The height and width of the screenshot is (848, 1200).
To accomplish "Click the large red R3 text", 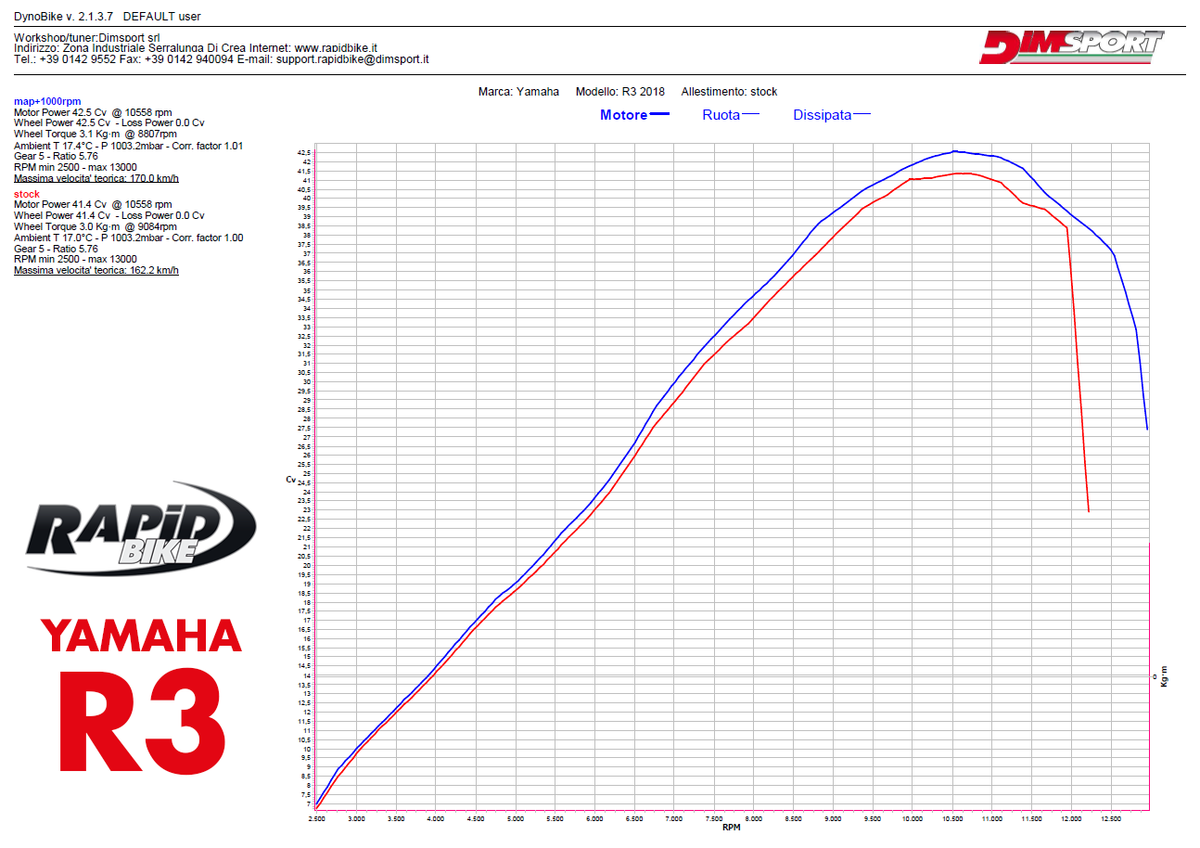I will pos(141,721).
